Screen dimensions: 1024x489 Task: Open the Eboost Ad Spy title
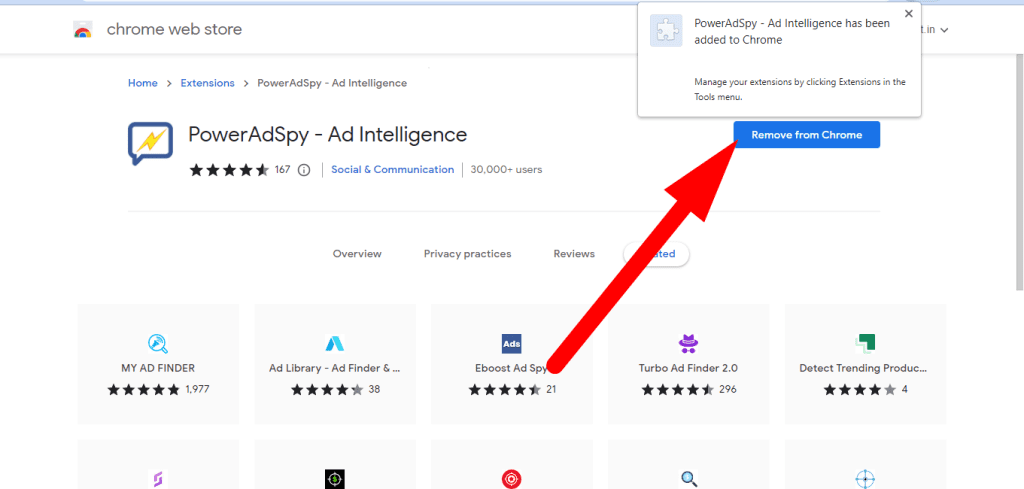tap(511, 368)
